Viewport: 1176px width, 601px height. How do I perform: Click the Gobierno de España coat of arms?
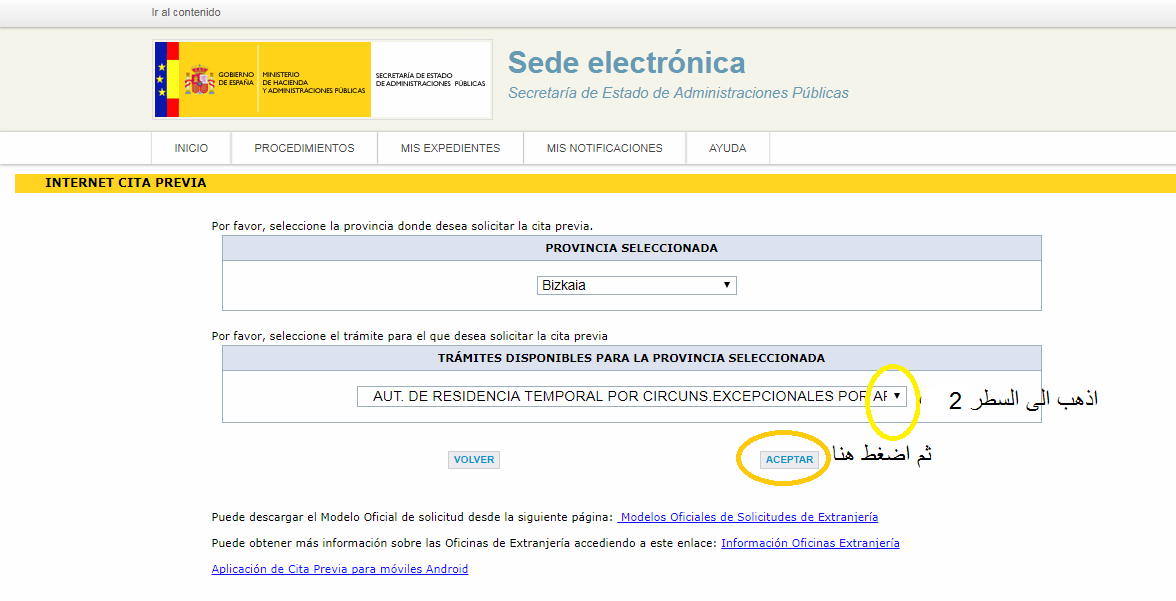pos(200,80)
